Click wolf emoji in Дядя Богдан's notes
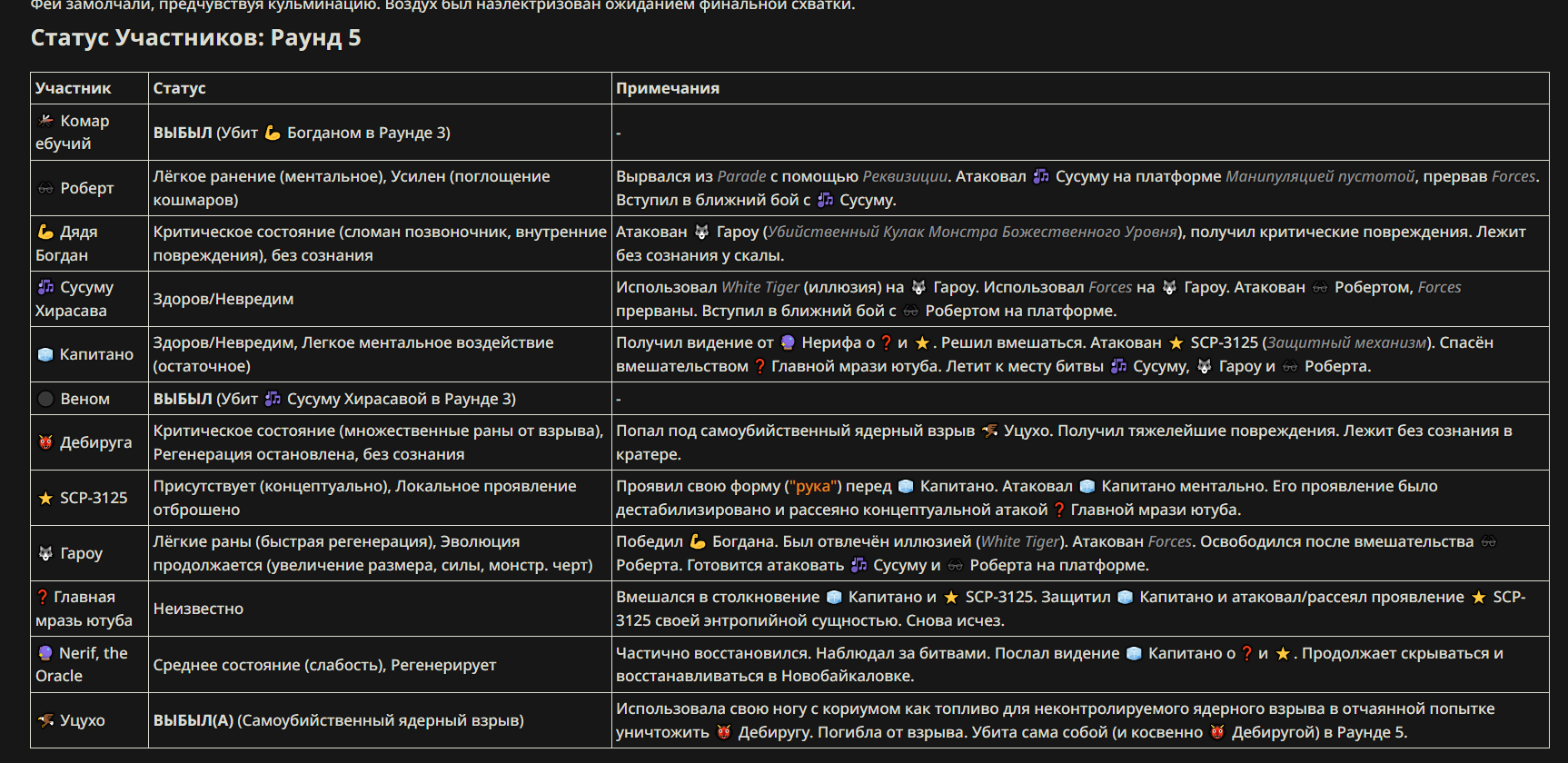 pos(701,232)
